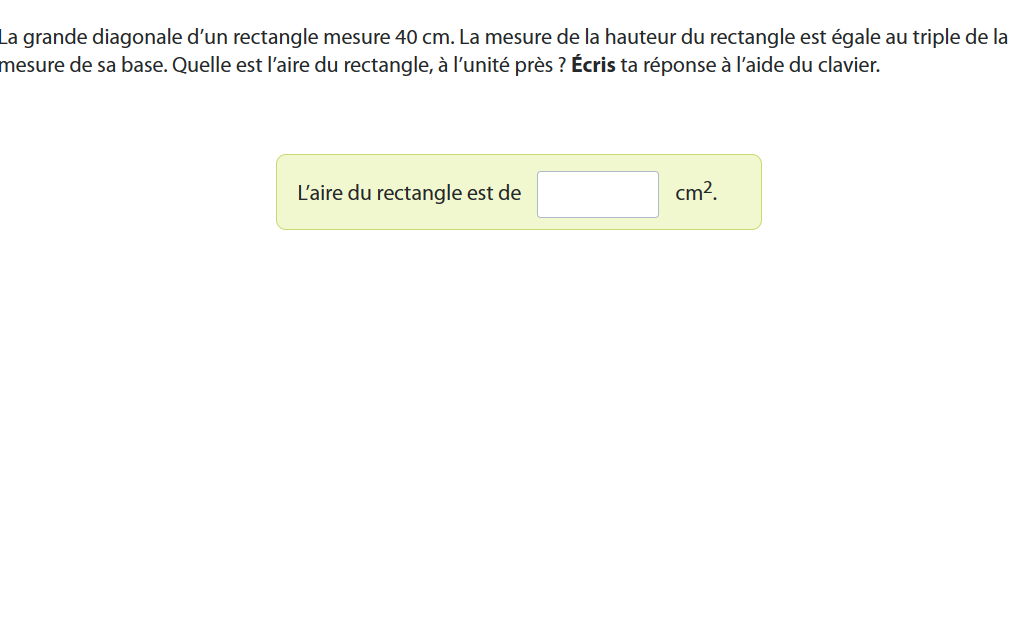Click the bold word "Écris"

coord(593,67)
